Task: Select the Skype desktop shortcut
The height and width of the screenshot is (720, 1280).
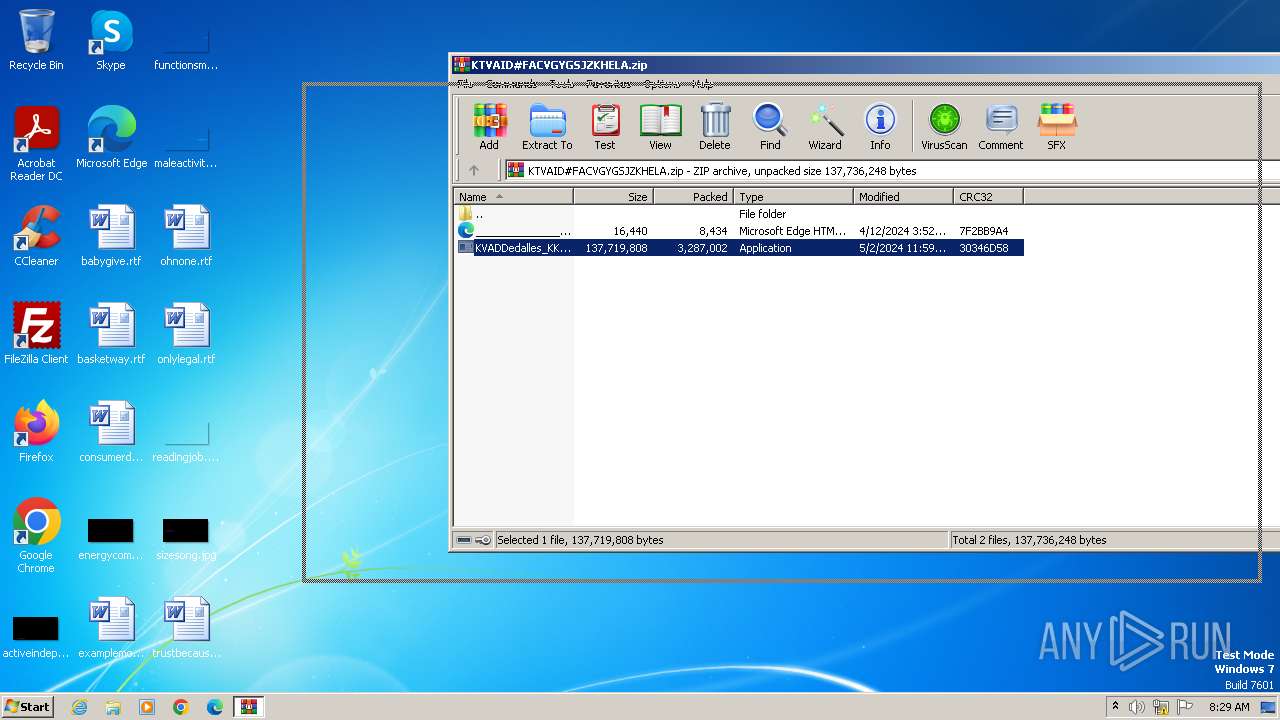Action: pos(111,41)
